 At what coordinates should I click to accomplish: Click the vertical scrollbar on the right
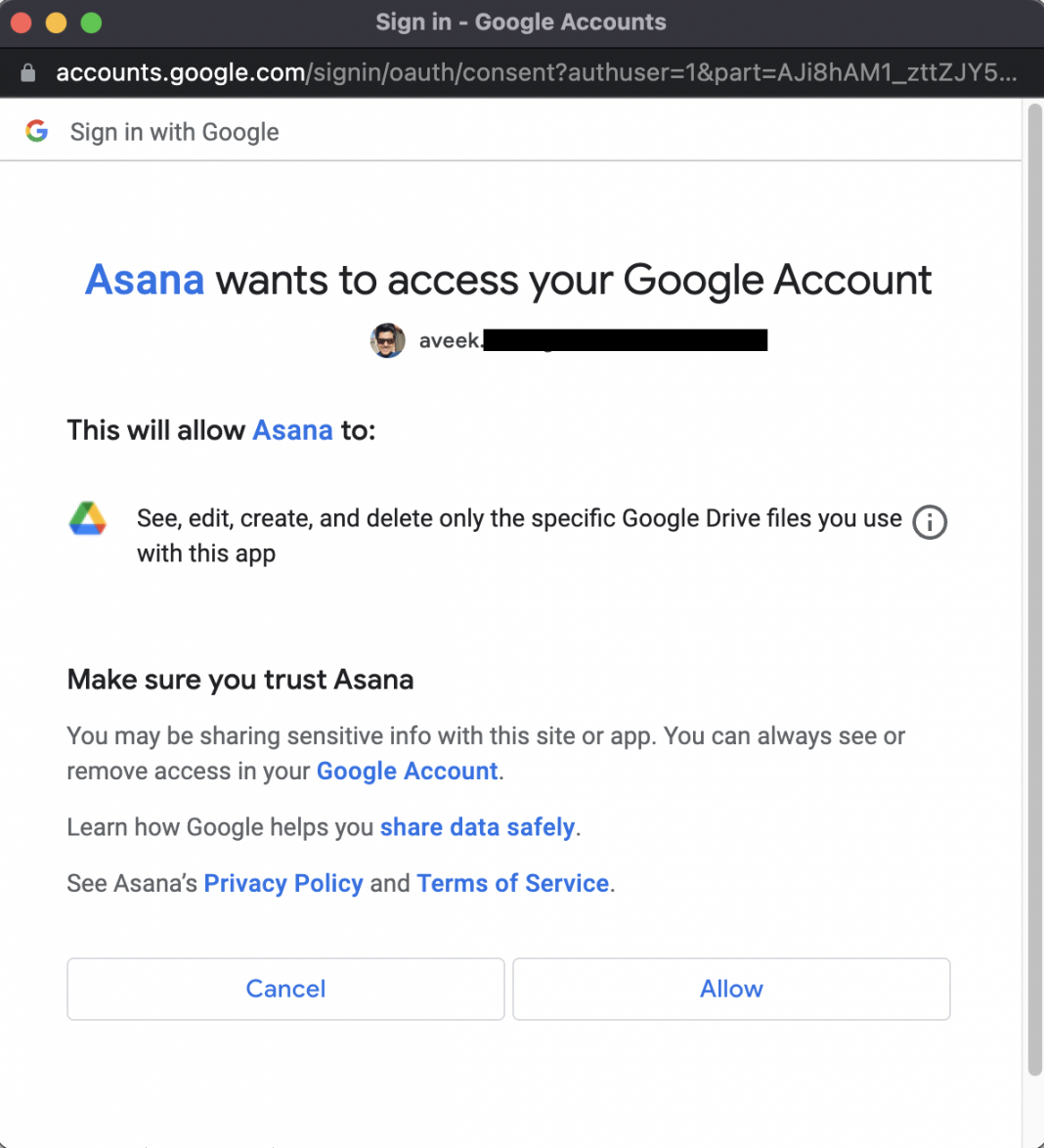coord(1034,587)
